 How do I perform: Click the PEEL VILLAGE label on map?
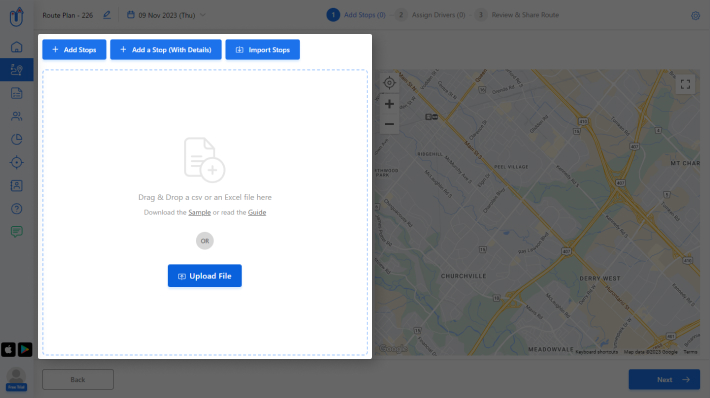pyautogui.click(x=511, y=167)
